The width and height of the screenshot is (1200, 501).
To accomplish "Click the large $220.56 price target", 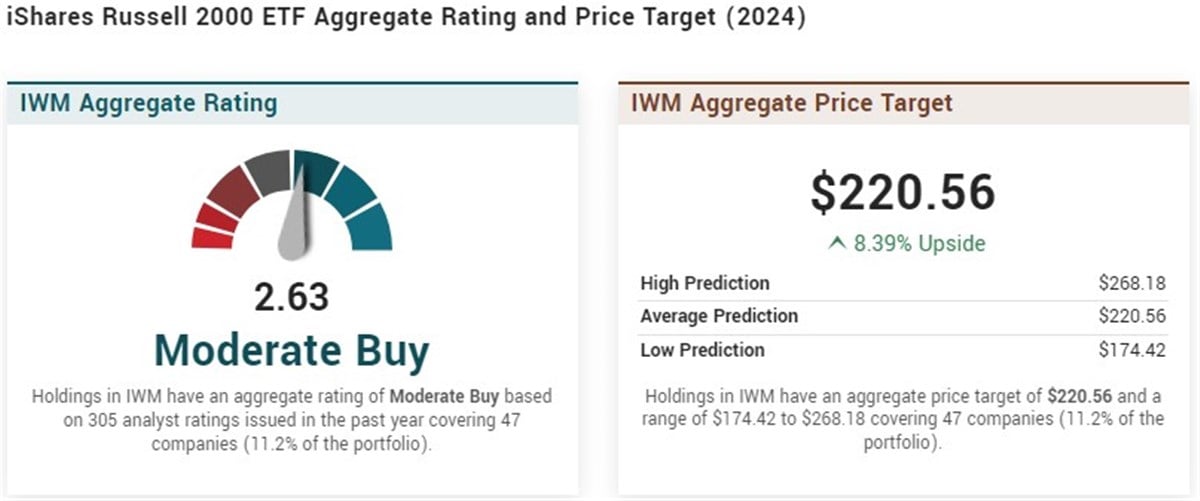I will click(x=902, y=192).
